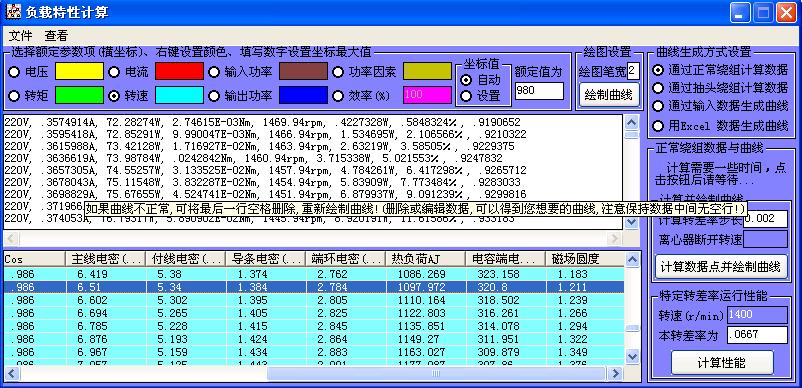The image size is (802, 388).
Task: Open the 查看 menu
Action: (56, 36)
